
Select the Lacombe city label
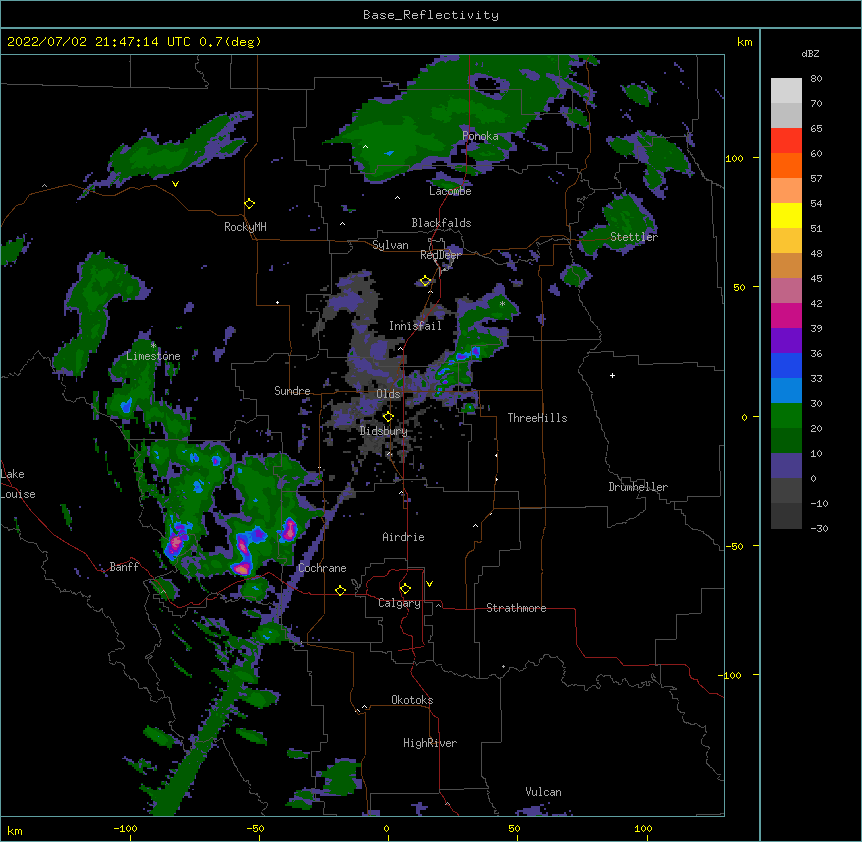click(x=450, y=191)
